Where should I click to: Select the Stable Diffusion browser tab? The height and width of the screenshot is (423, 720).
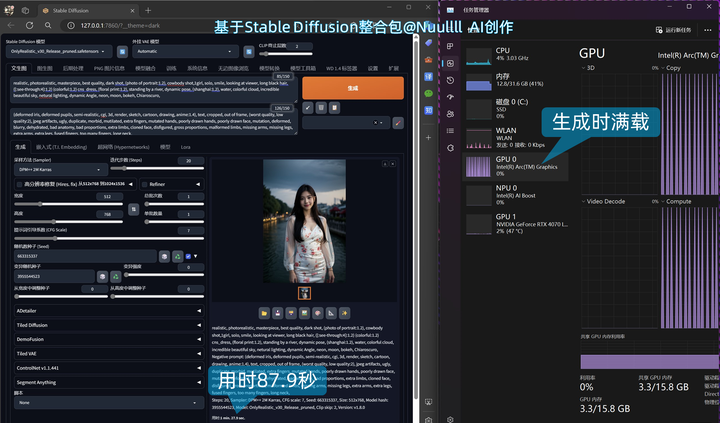click(87, 10)
